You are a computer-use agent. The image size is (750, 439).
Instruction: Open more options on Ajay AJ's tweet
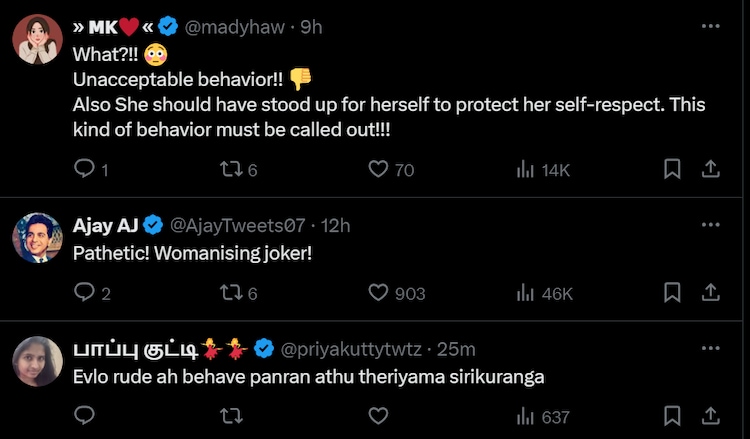coord(710,225)
